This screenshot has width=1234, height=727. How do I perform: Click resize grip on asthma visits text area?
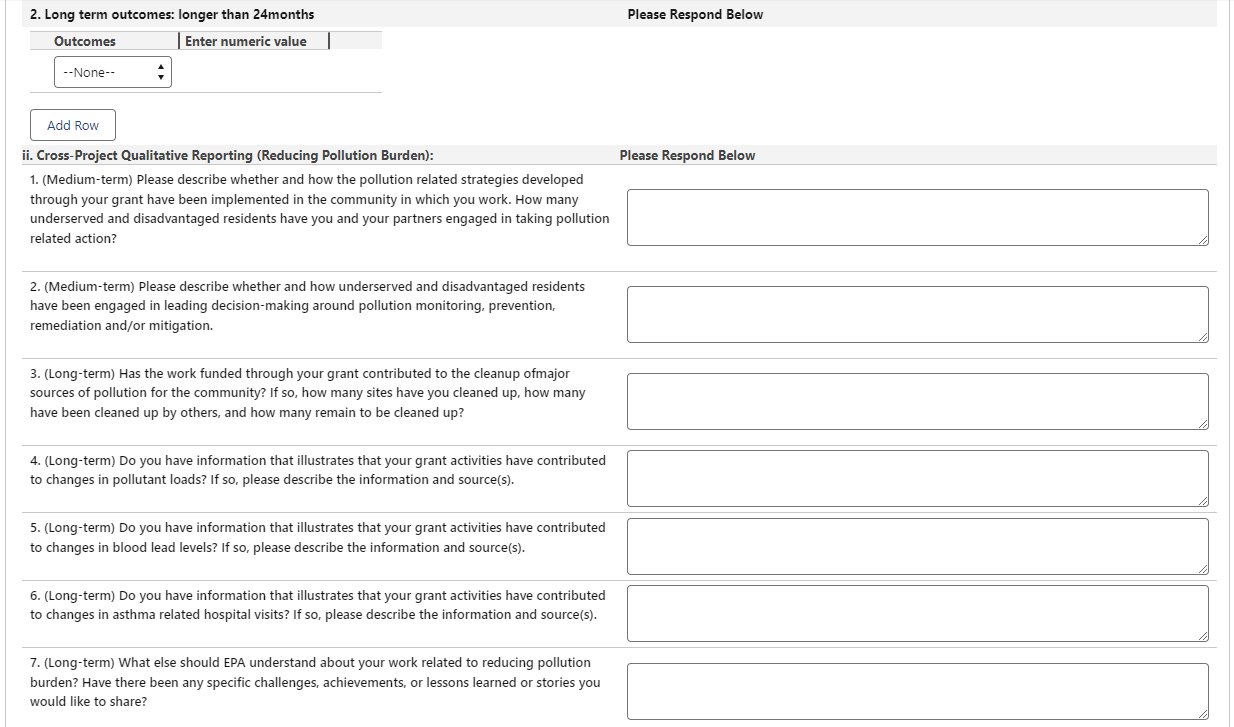click(1203, 636)
